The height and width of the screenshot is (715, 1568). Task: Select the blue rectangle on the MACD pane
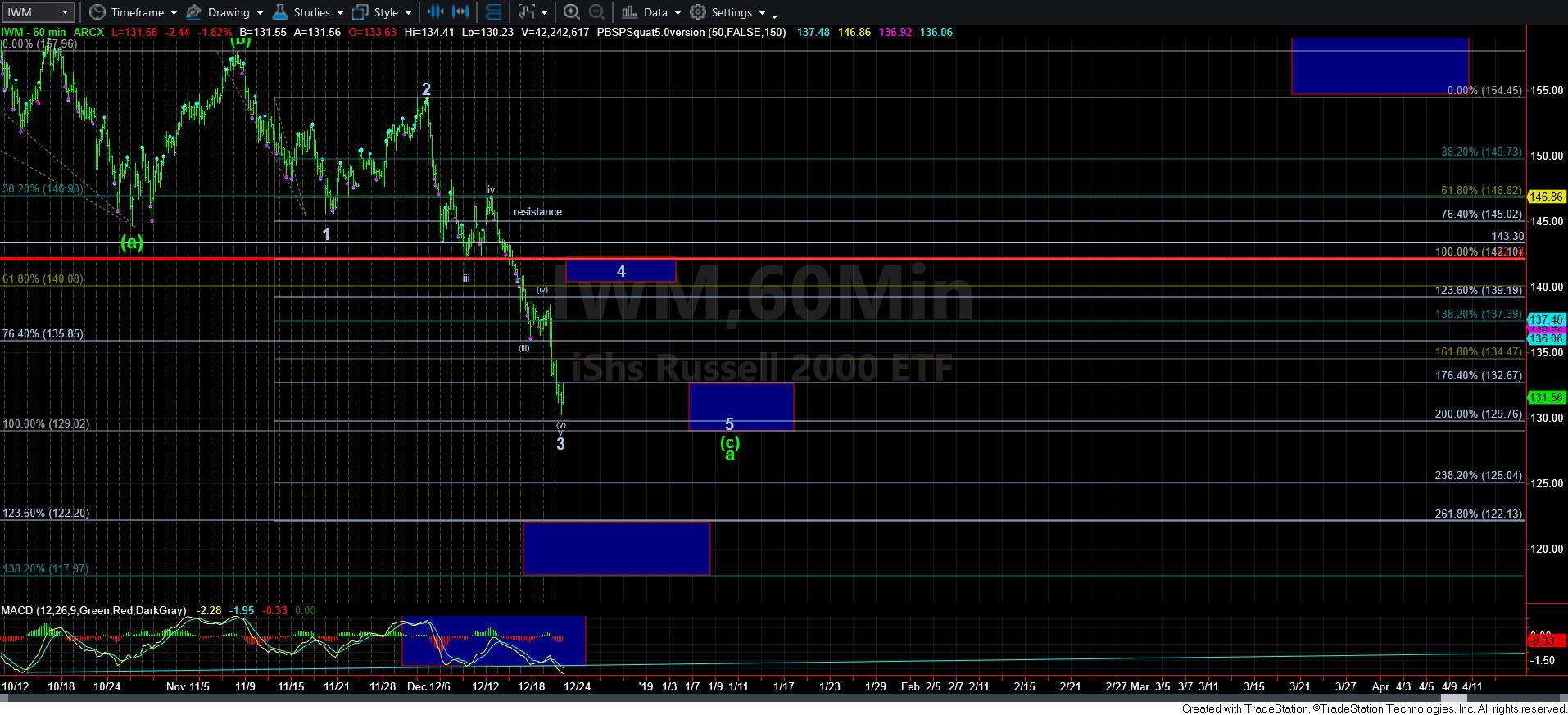click(494, 640)
